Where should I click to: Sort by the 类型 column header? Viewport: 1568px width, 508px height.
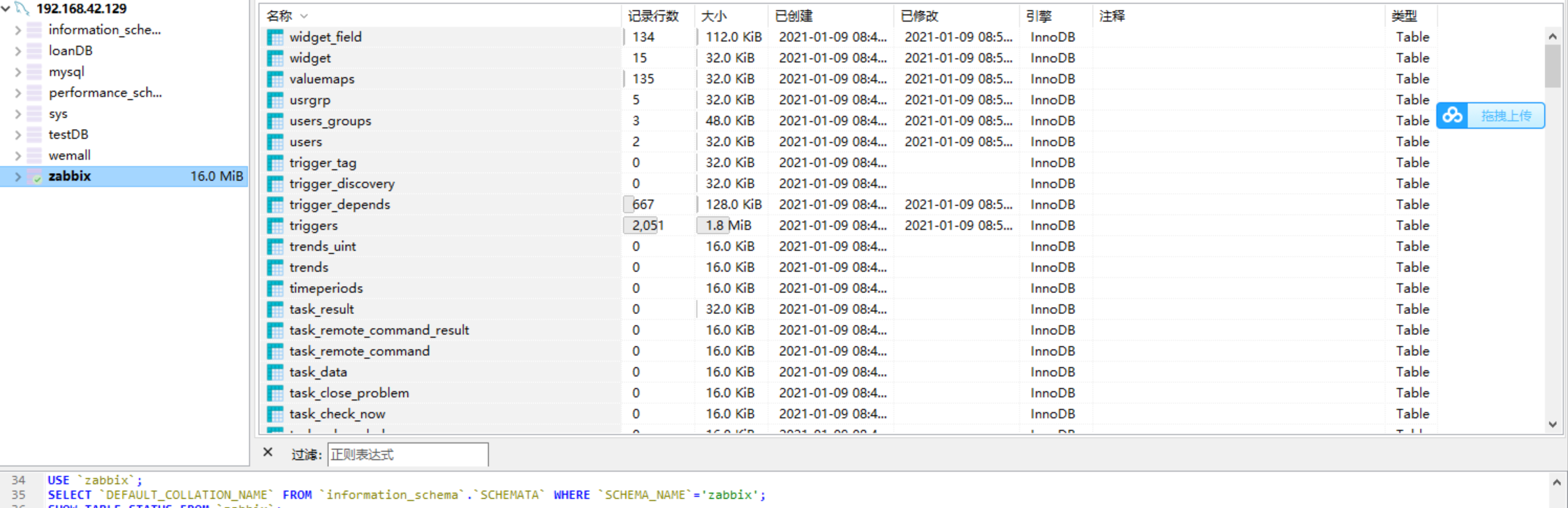(1411, 16)
